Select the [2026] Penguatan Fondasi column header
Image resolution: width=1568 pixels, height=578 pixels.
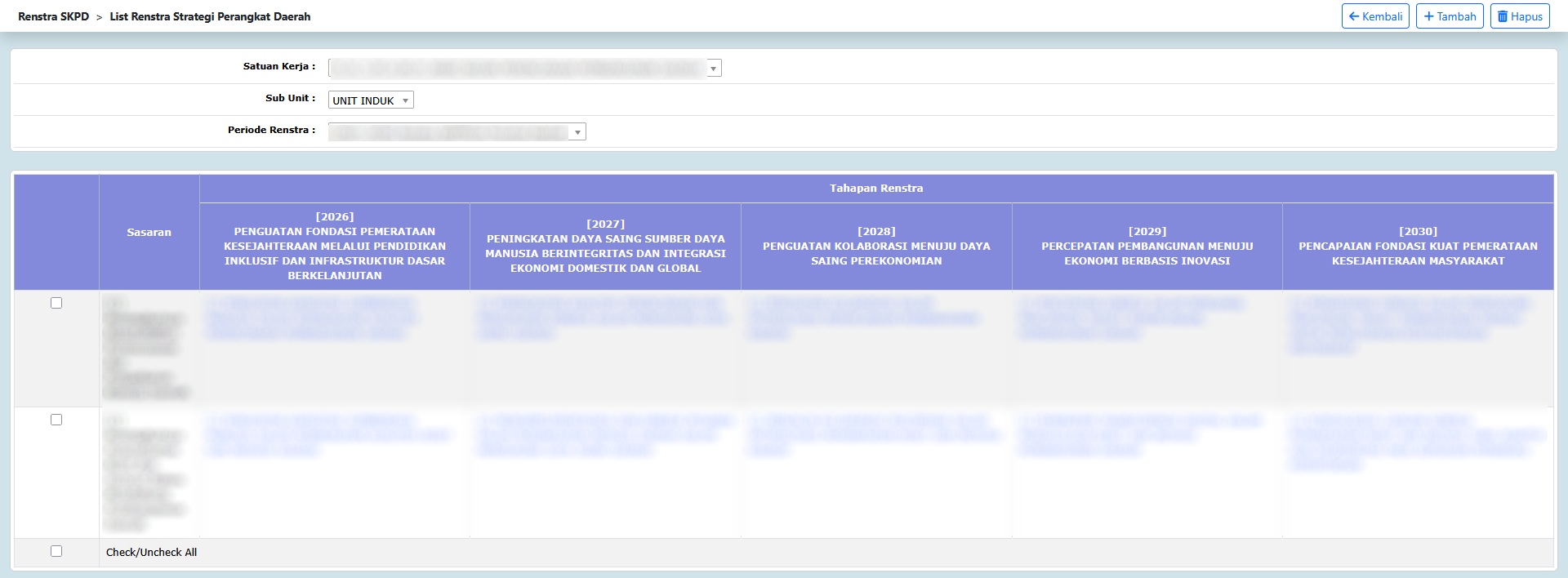pos(335,246)
